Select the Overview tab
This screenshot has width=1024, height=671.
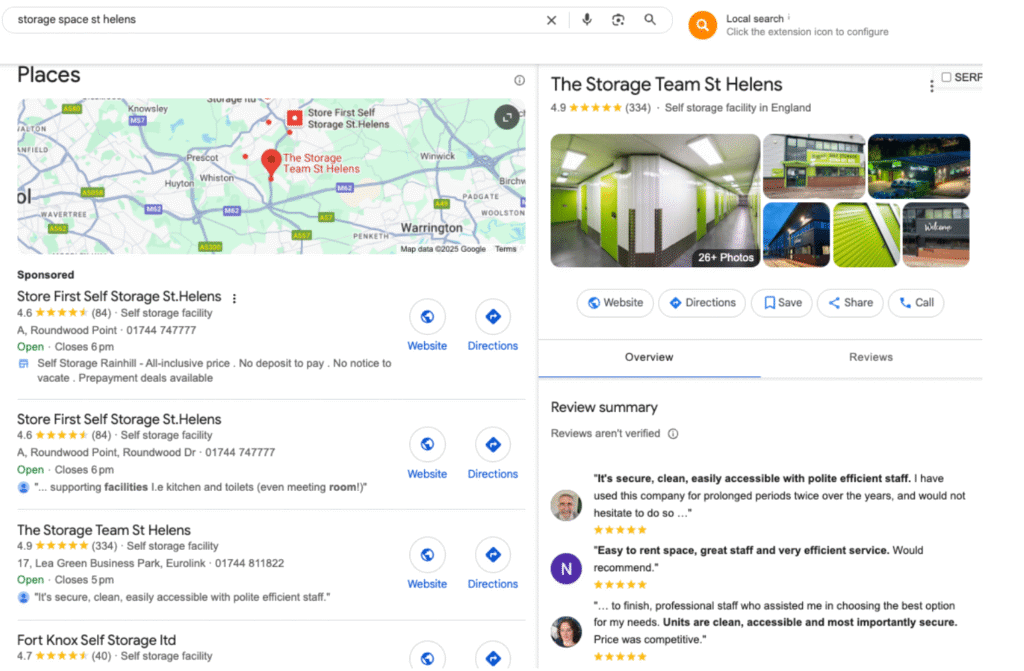click(x=649, y=357)
